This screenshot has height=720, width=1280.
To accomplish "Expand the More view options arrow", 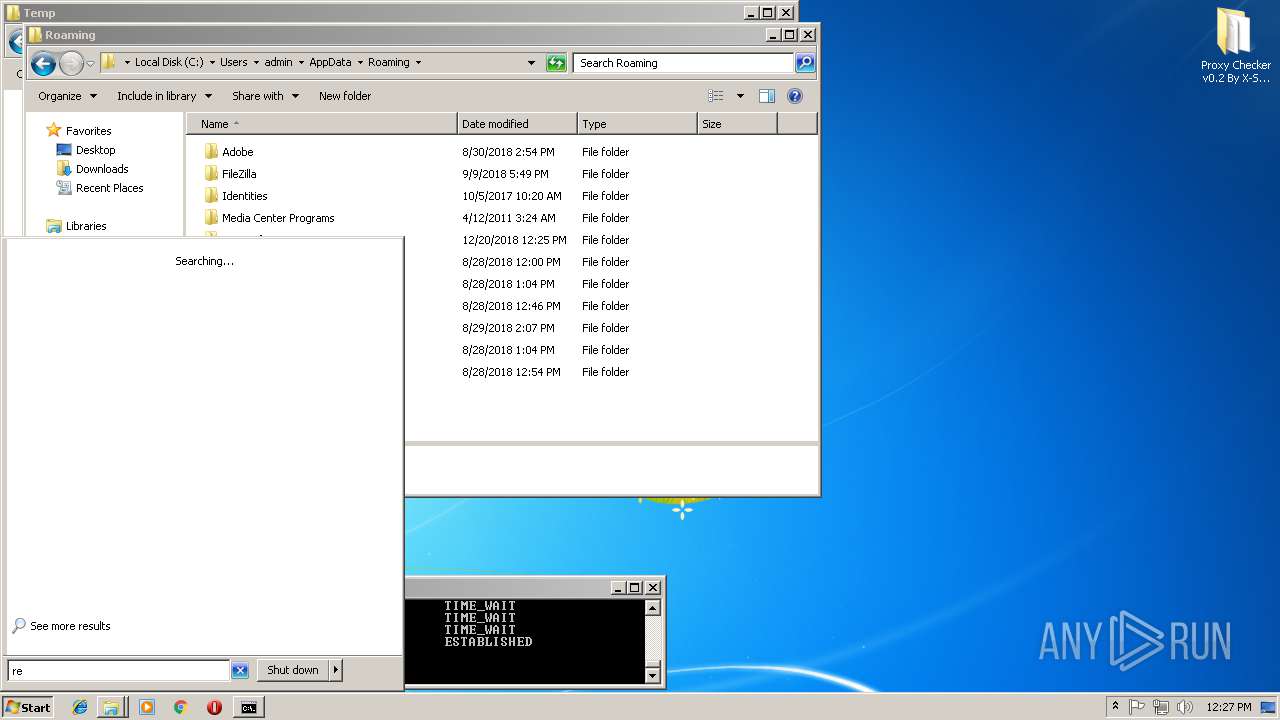I will [740, 96].
